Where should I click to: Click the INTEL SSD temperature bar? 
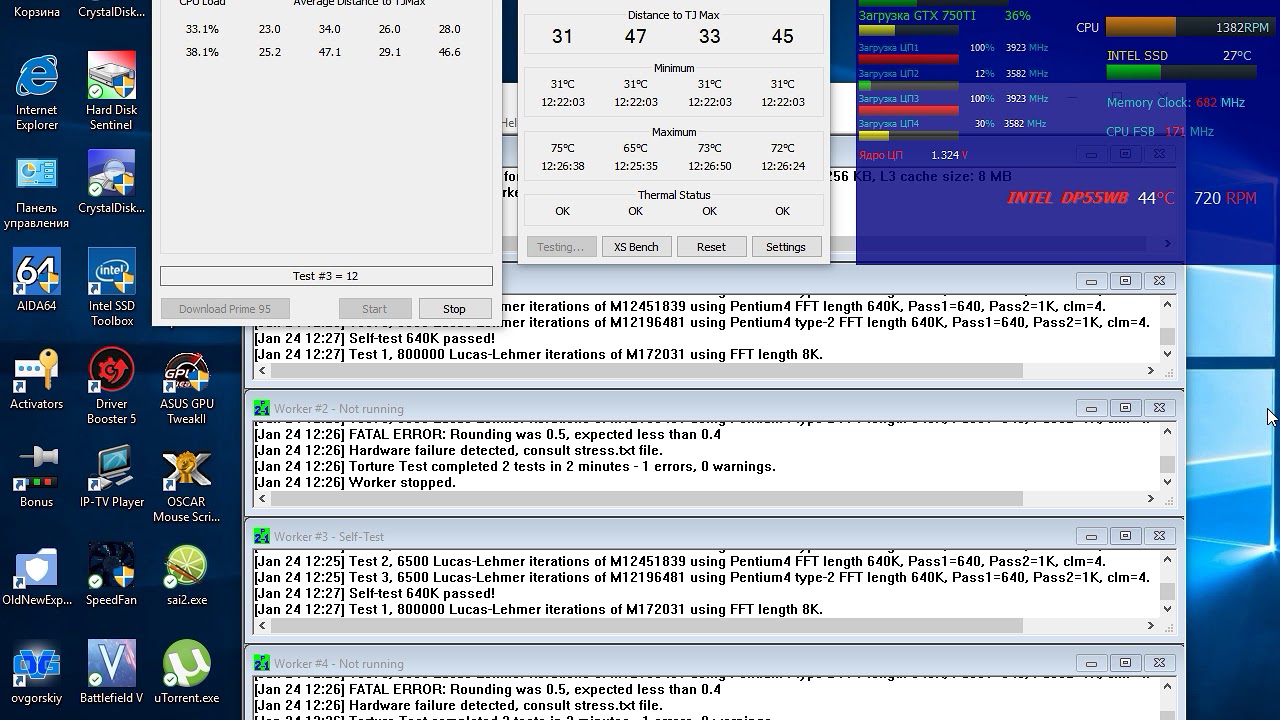[x=1181, y=72]
